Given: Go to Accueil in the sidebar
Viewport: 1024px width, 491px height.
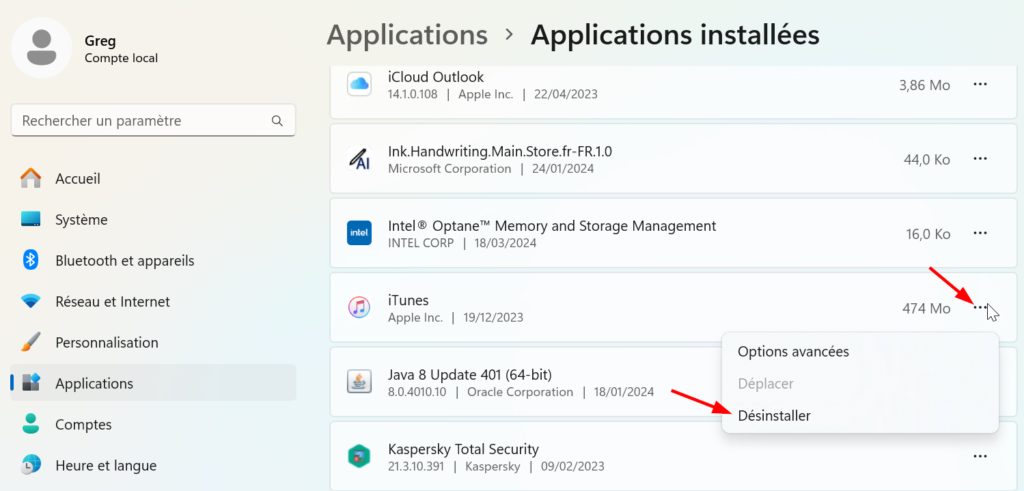Looking at the screenshot, I should [x=153, y=178].
